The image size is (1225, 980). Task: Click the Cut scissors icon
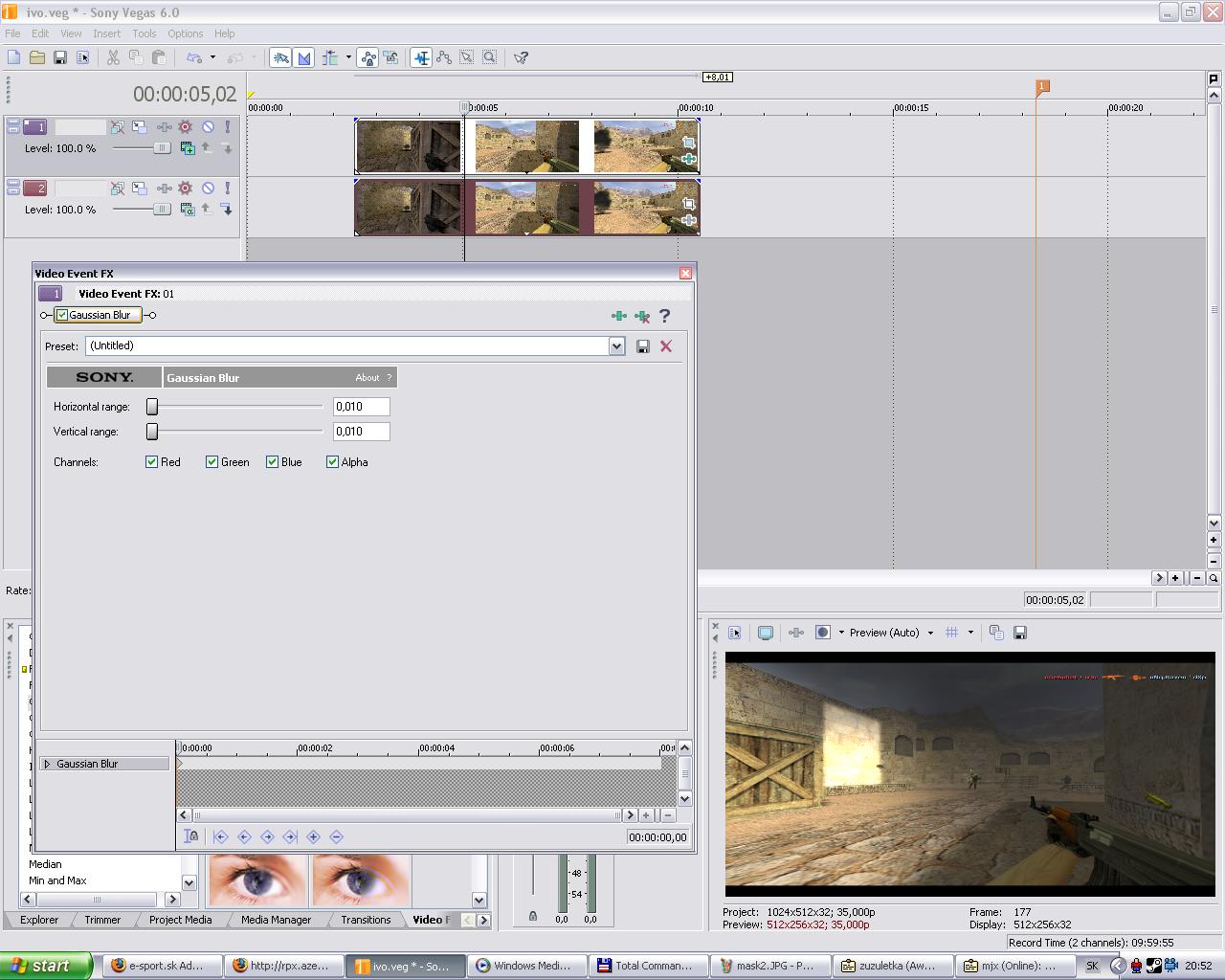[113, 57]
